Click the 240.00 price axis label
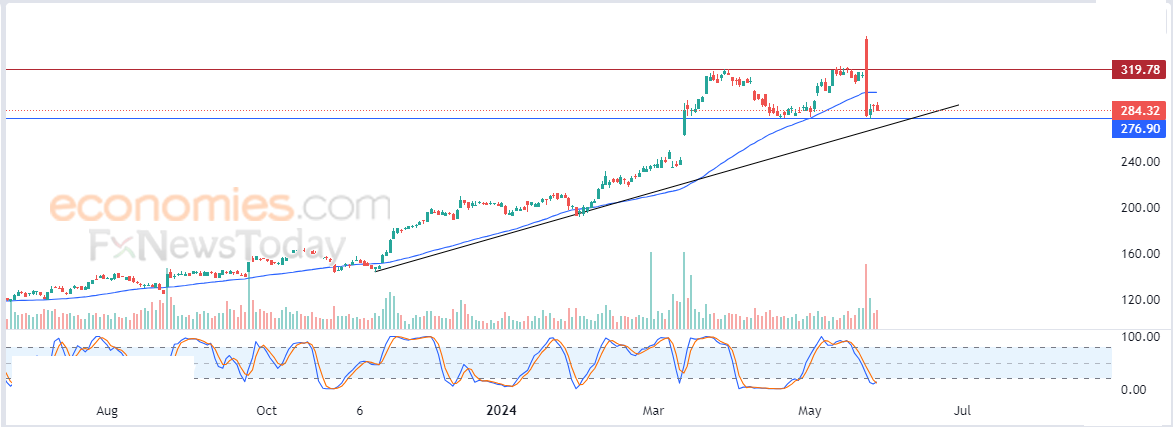Viewport: 1173px width, 427px height. pos(1140,162)
